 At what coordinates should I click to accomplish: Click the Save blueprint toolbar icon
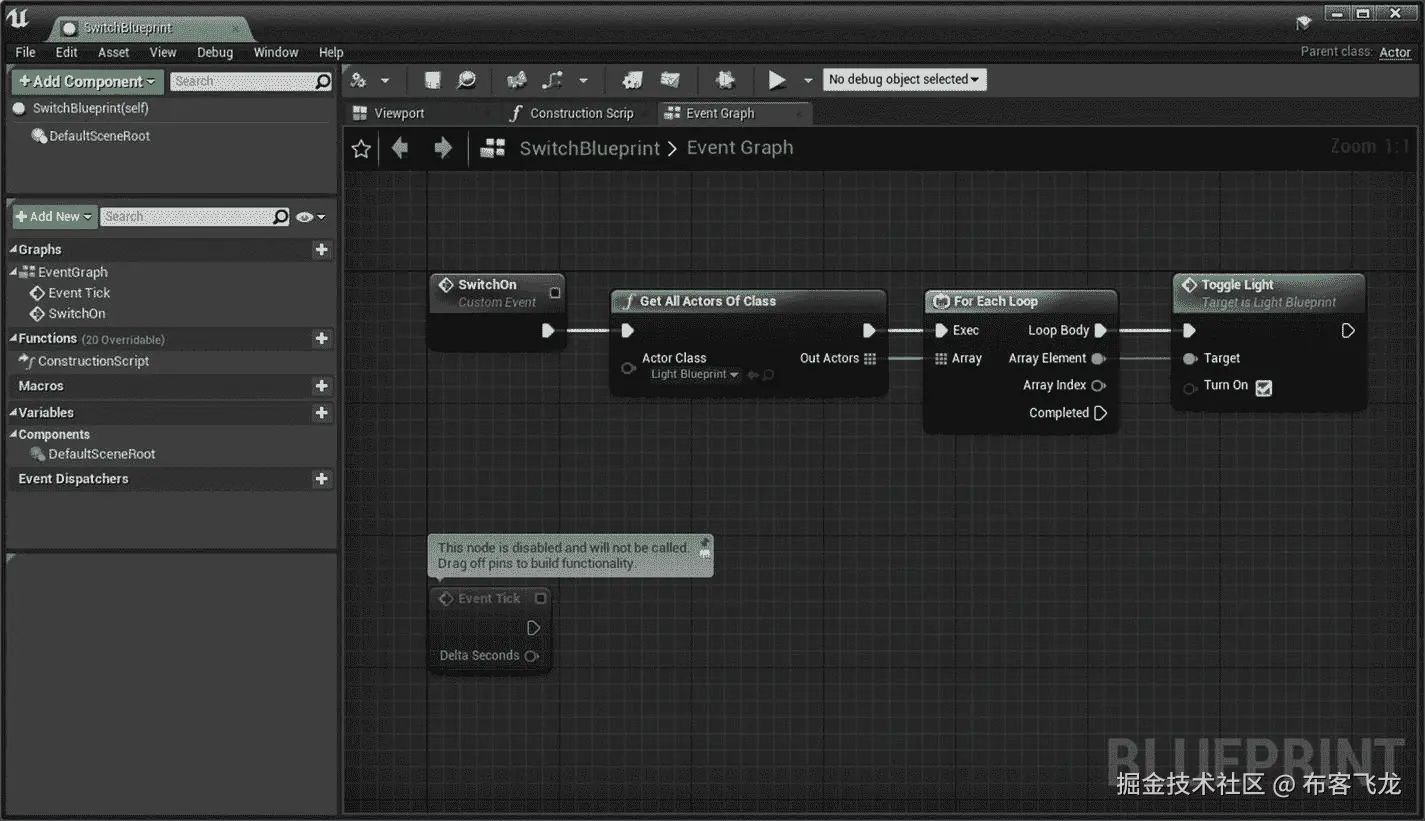tap(432, 80)
